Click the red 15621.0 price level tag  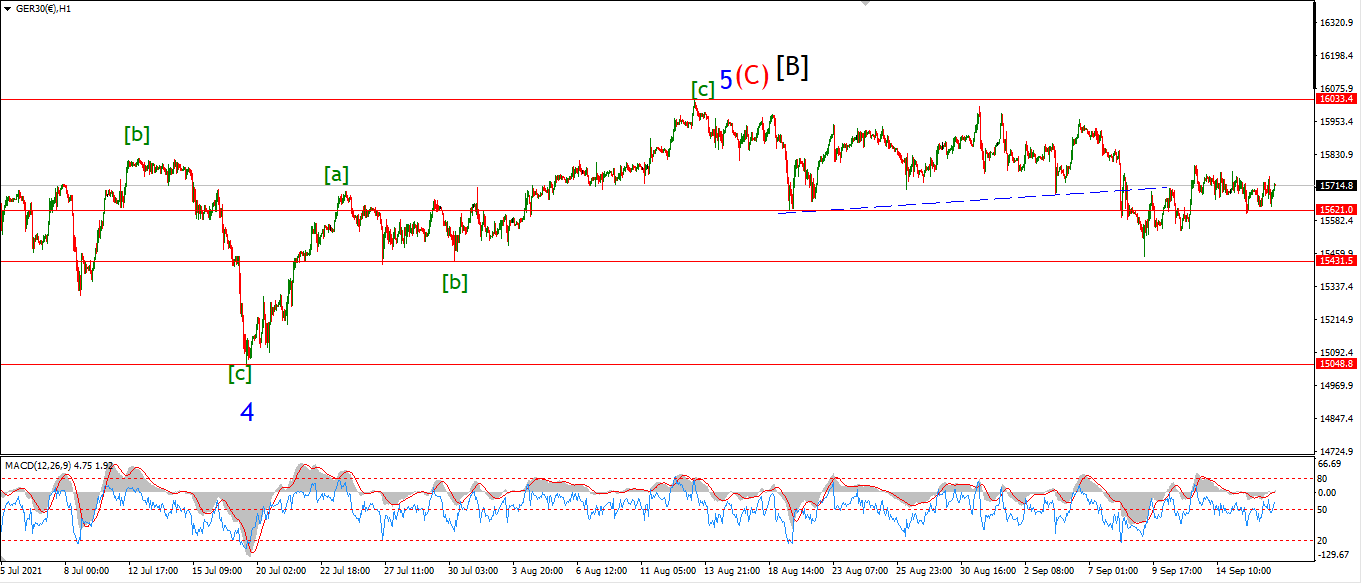(1337, 210)
